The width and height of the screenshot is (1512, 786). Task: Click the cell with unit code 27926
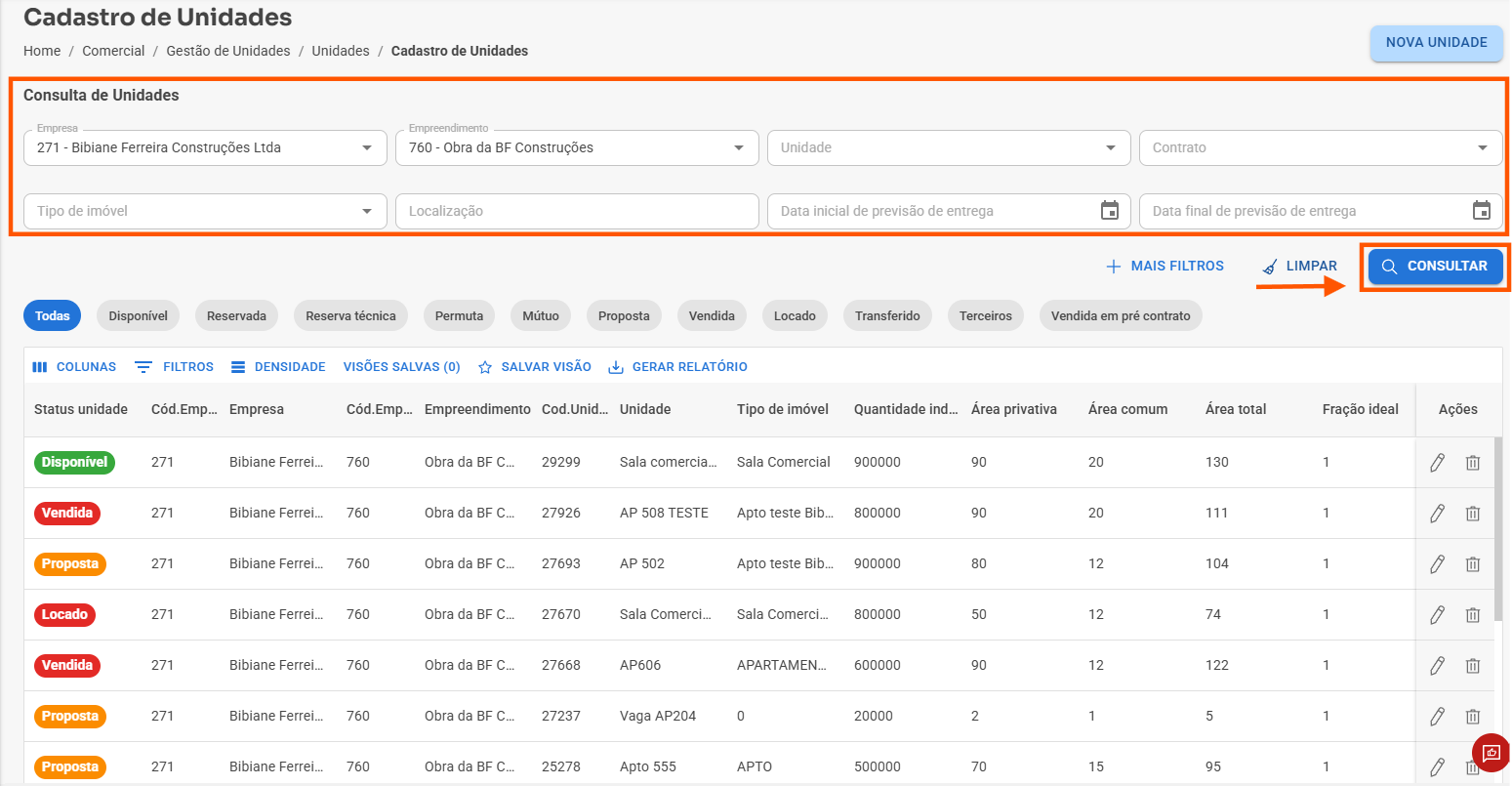pos(561,514)
